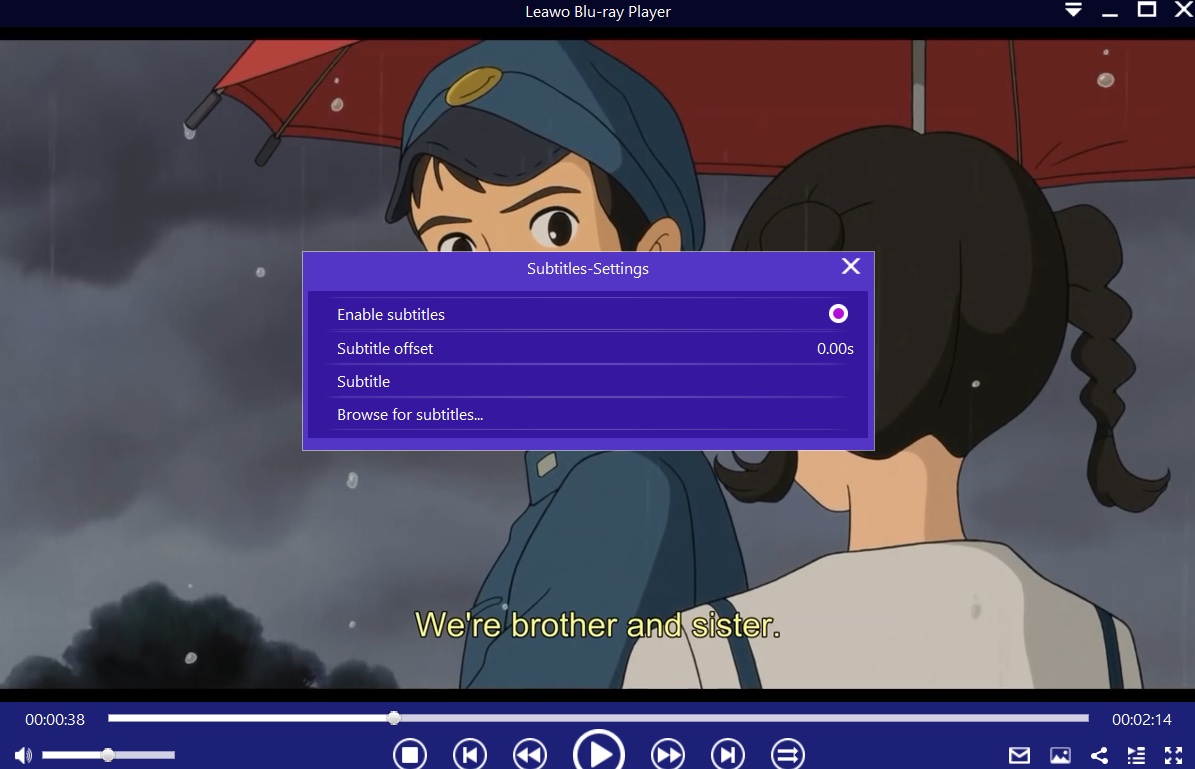Click the share icon
The height and width of the screenshot is (769, 1195).
(1099, 755)
